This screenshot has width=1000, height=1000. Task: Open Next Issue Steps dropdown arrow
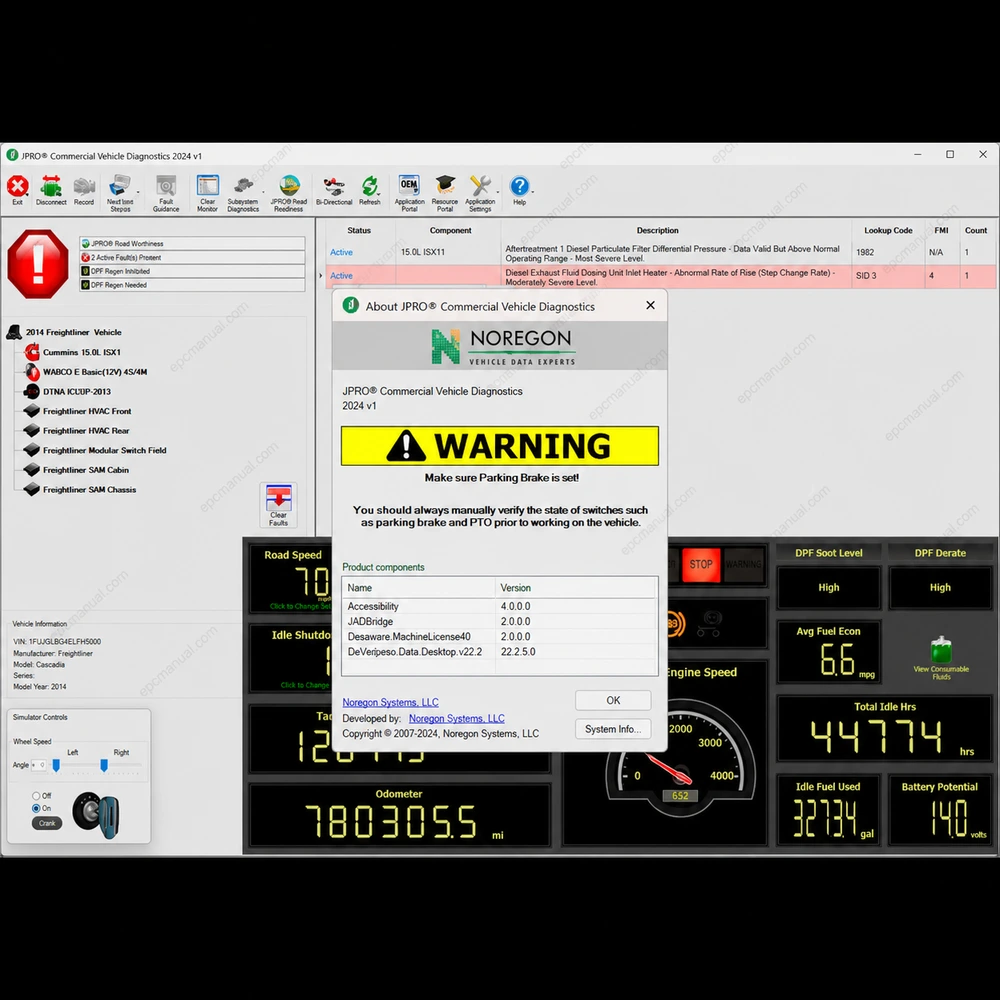(x=138, y=191)
